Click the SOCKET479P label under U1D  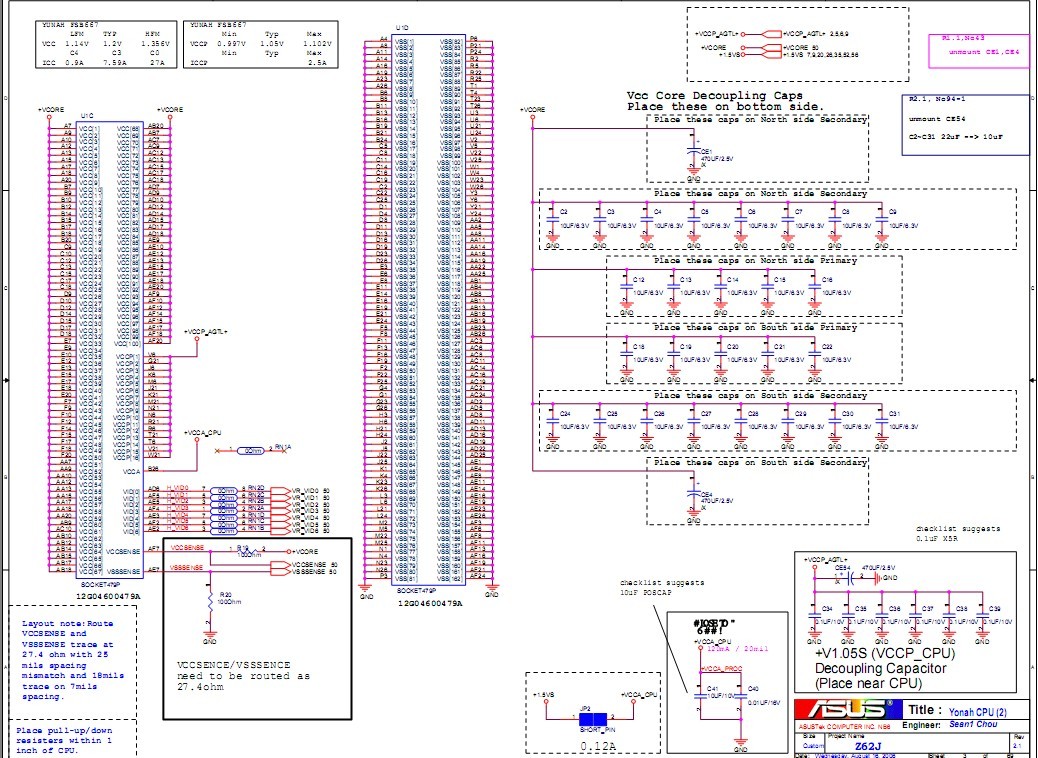click(x=416, y=591)
